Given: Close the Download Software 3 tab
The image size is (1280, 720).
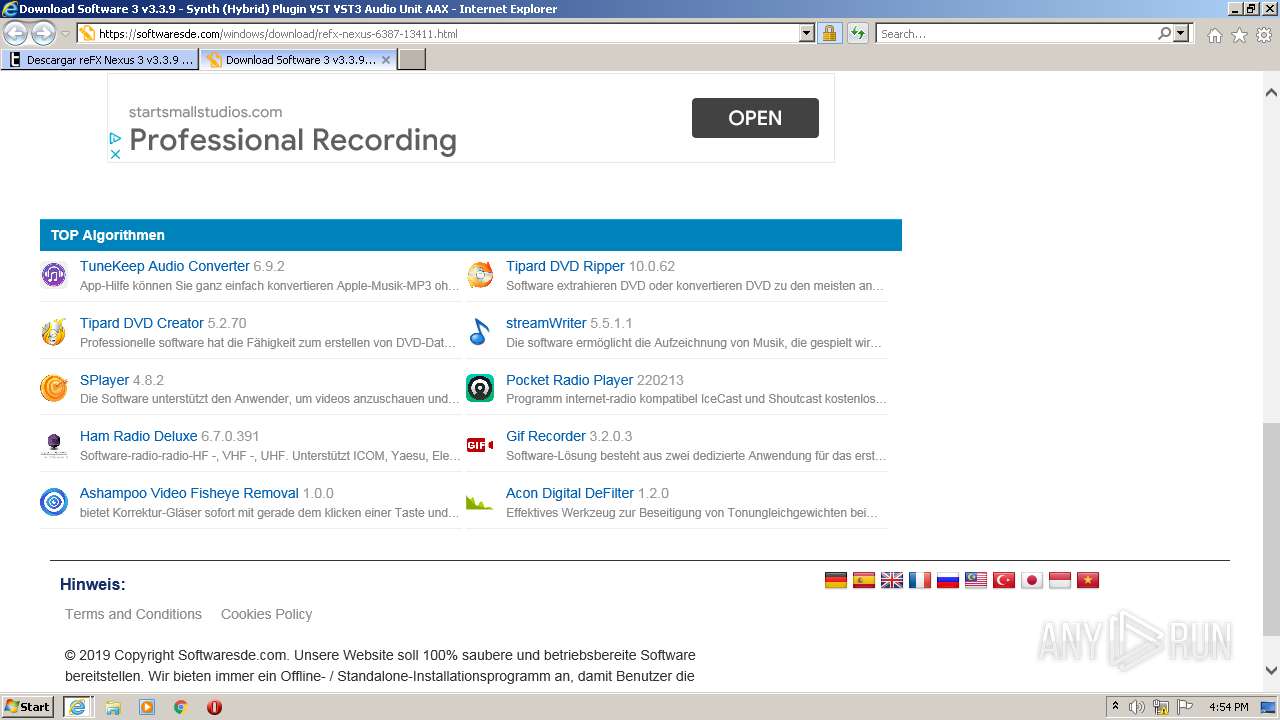Looking at the screenshot, I should [x=386, y=60].
